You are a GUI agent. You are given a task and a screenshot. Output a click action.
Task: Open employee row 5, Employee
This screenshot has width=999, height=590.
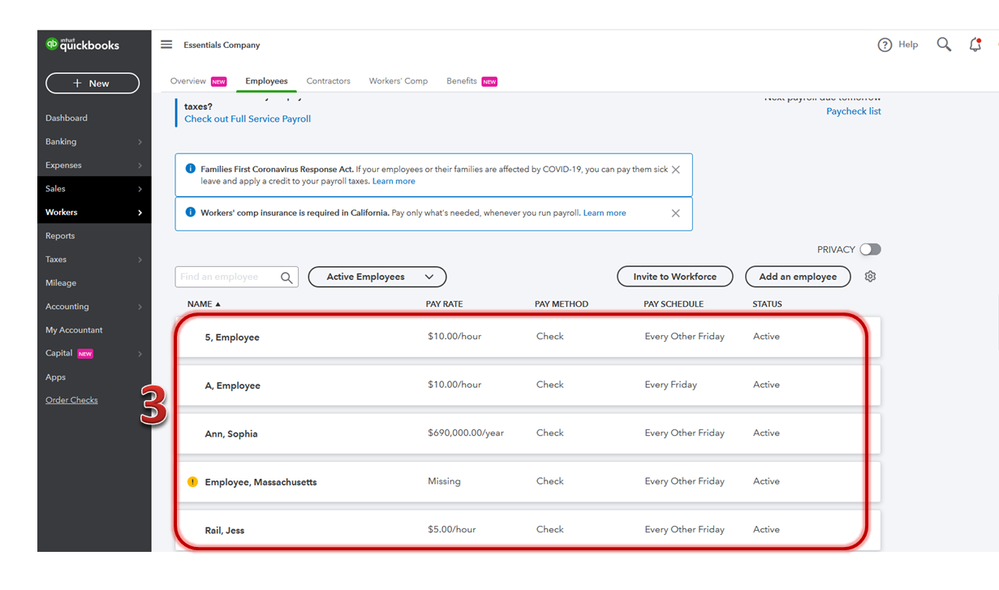(x=528, y=337)
